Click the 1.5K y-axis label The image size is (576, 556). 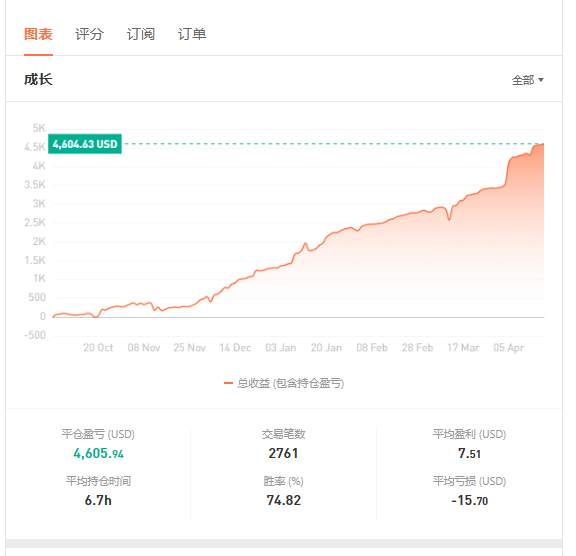(35, 260)
